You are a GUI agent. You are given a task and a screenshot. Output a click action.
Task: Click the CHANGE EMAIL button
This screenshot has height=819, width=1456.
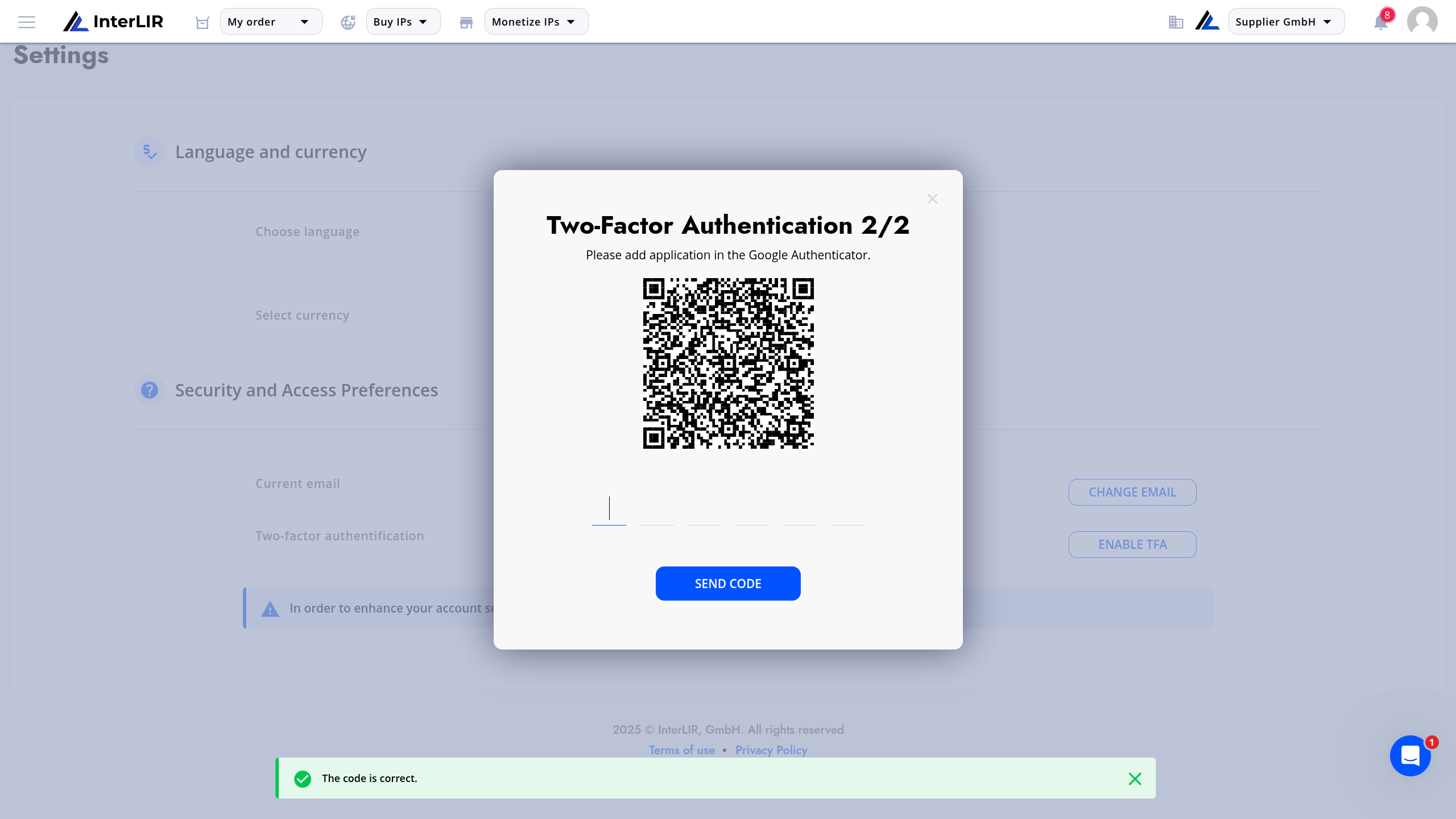pos(1132,492)
